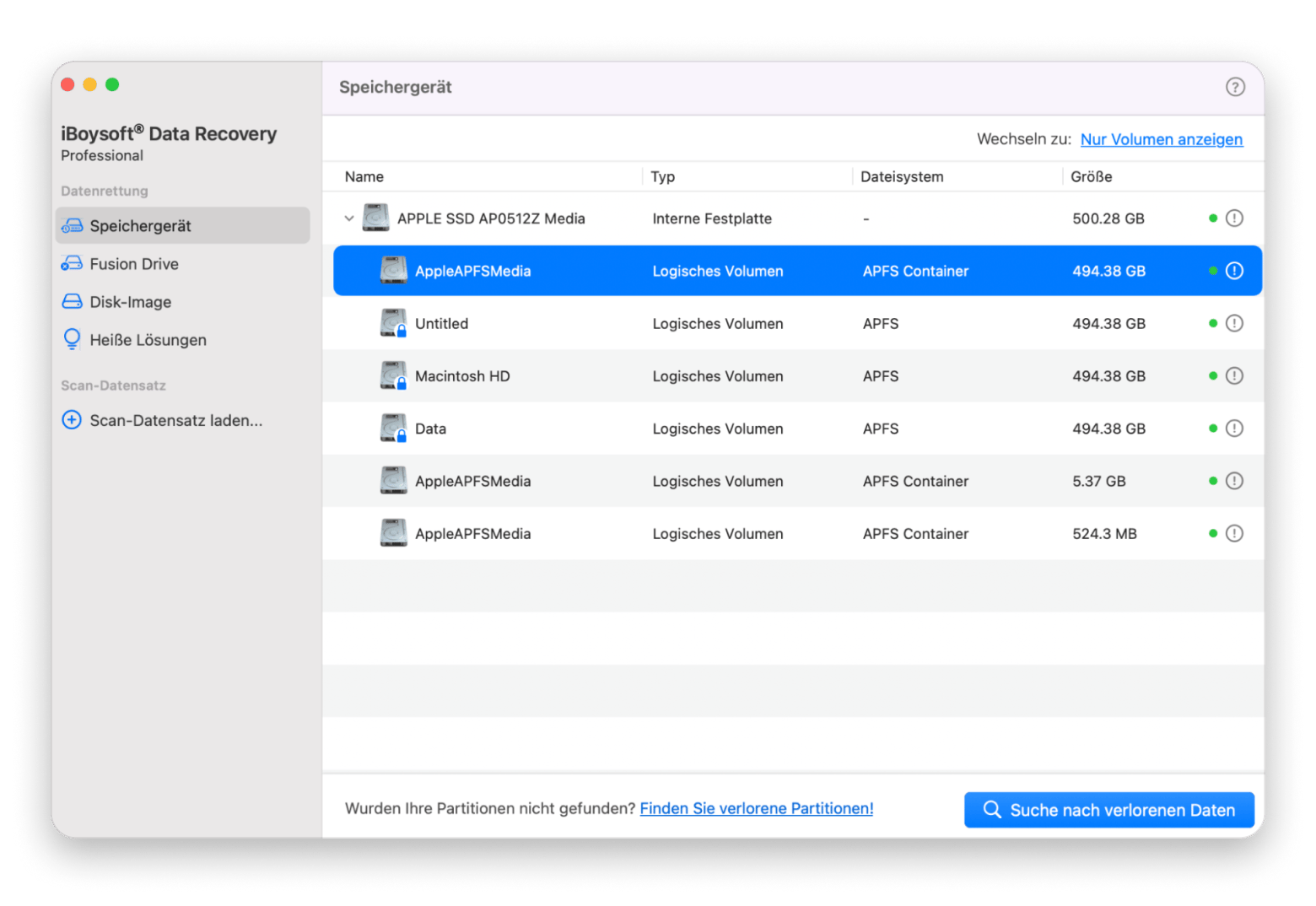The height and width of the screenshot is (906, 1316).
Task: Click the iBoysoft Data Recovery title
Action: pos(169,133)
